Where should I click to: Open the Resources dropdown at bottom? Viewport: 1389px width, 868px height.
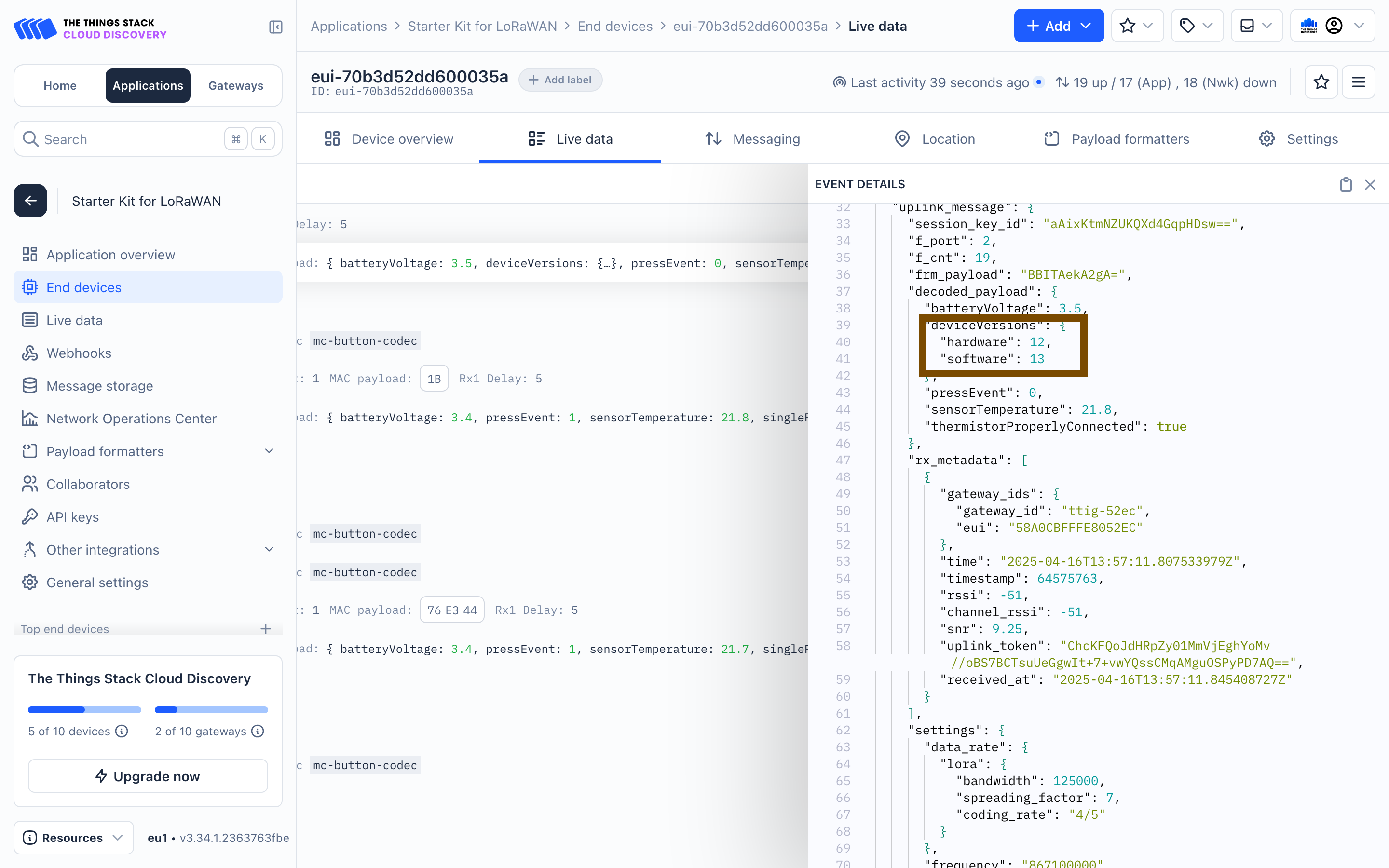73,837
